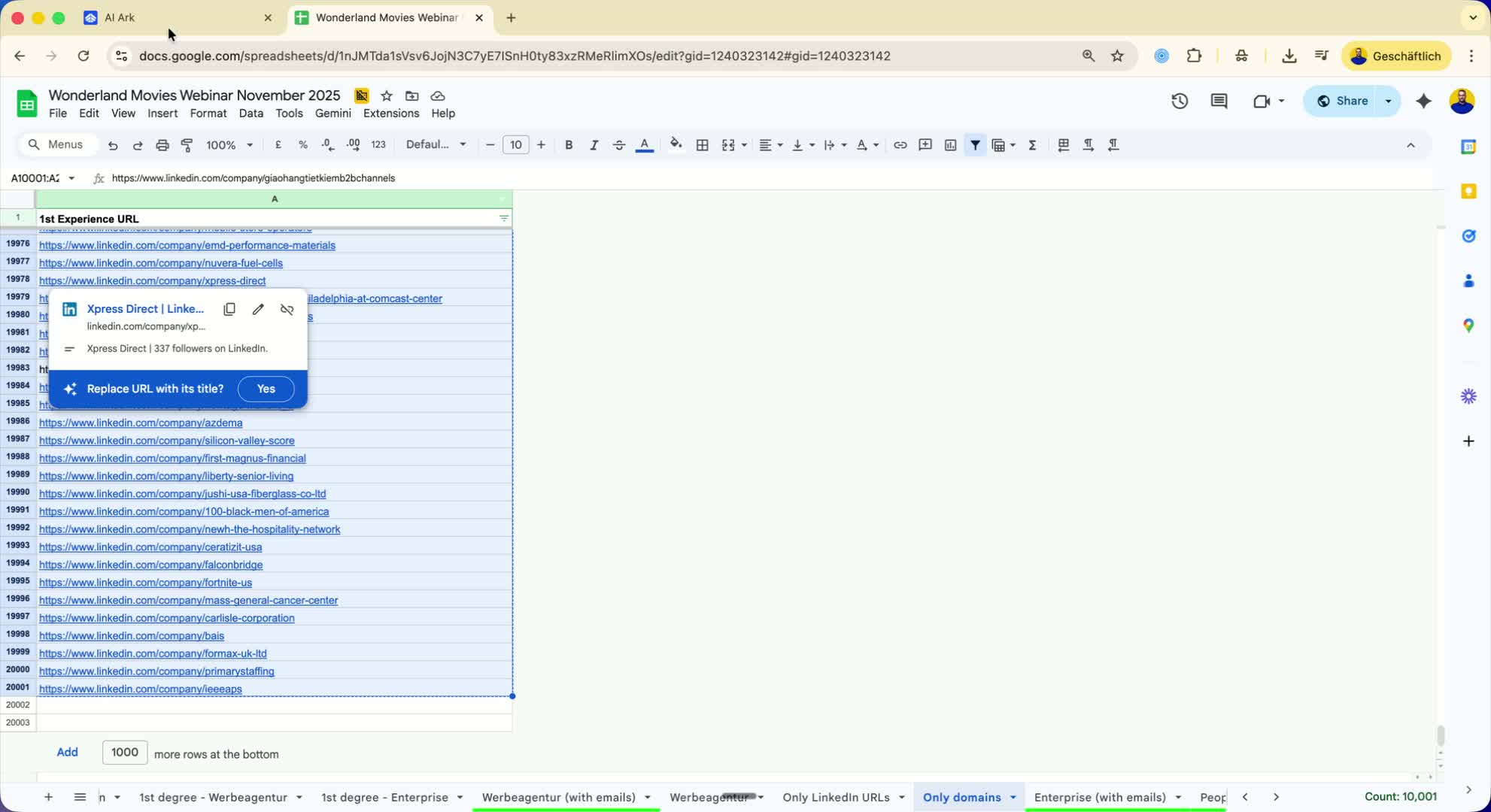Open Only domains tab dropdown arrow
The image size is (1491, 812).
pyautogui.click(x=1013, y=797)
